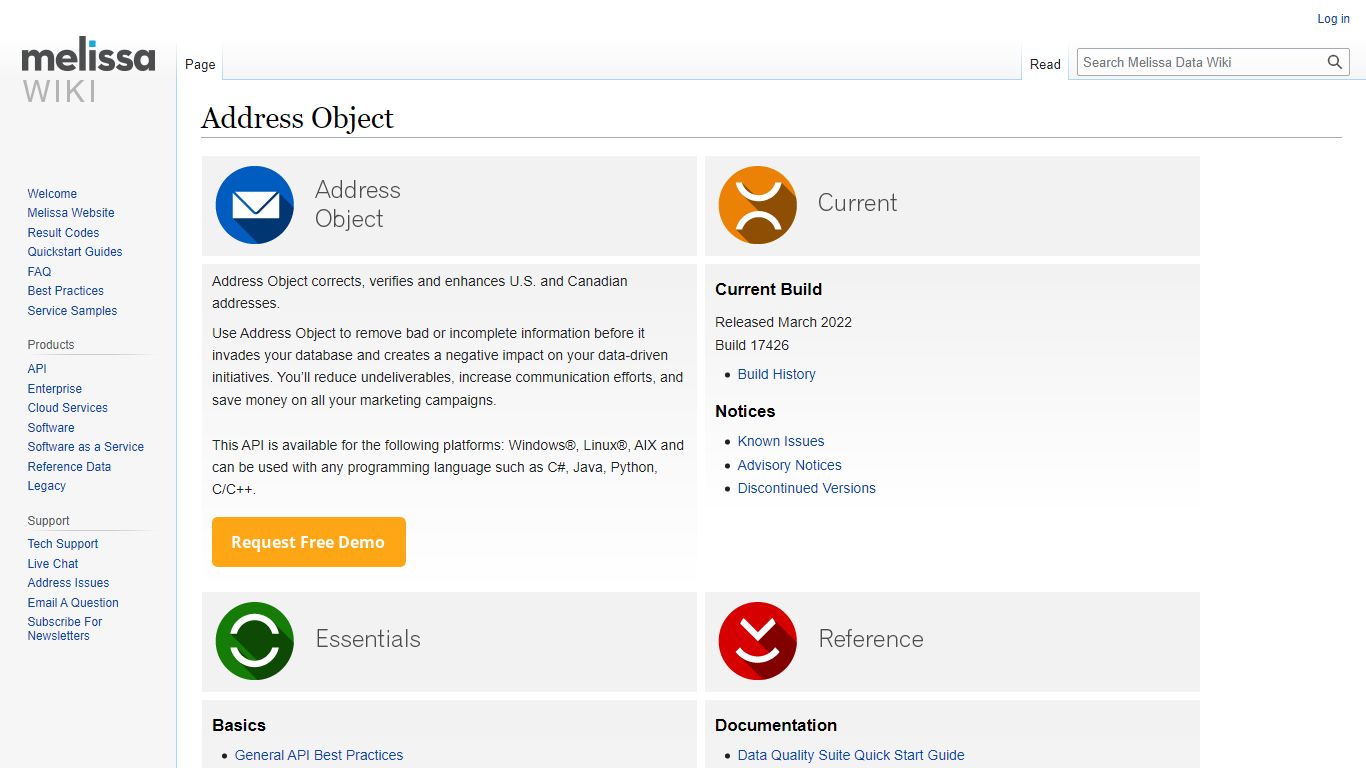1366x768 pixels.
Task: Open Reference Data link
Action: 69,467
